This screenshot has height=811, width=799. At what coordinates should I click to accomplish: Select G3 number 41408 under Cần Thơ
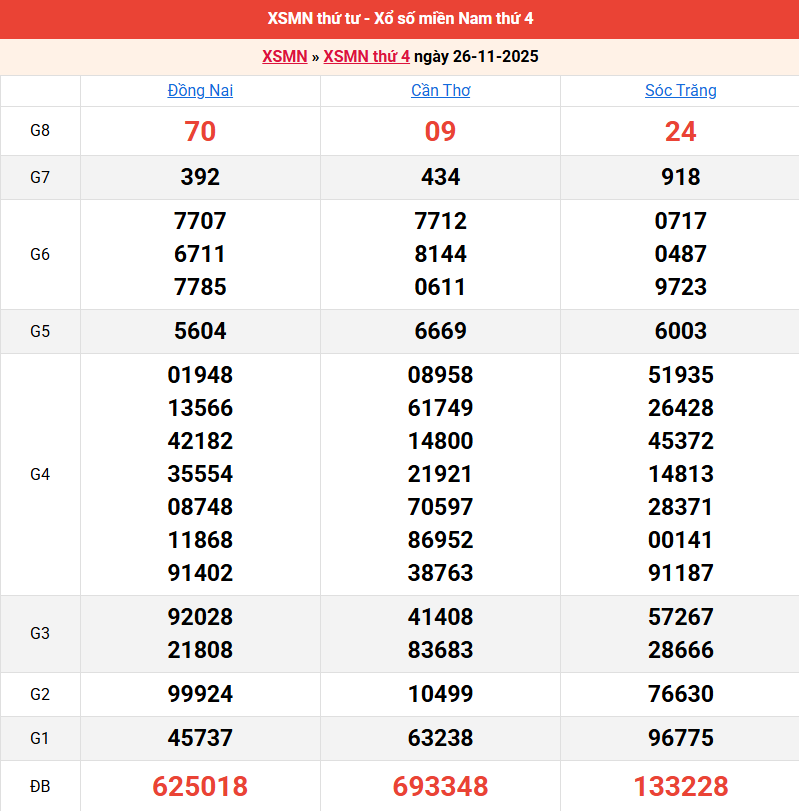(440, 617)
